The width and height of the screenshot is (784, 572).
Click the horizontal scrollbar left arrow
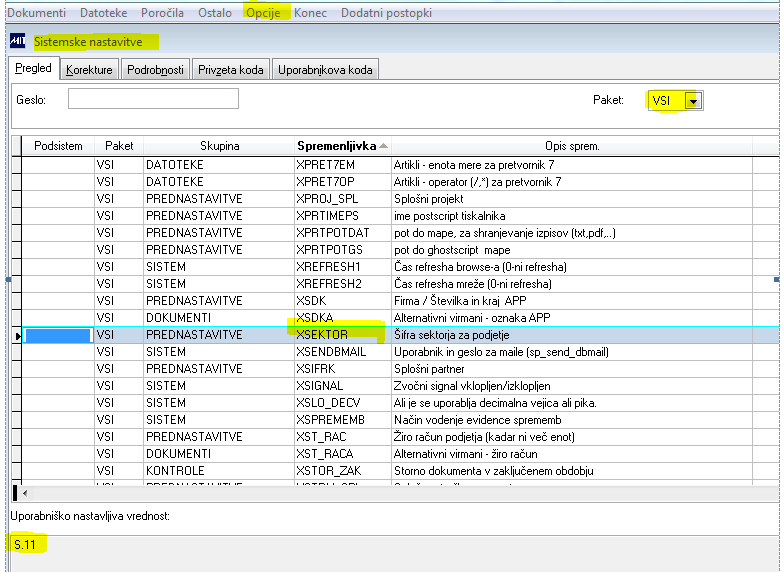coord(23,493)
